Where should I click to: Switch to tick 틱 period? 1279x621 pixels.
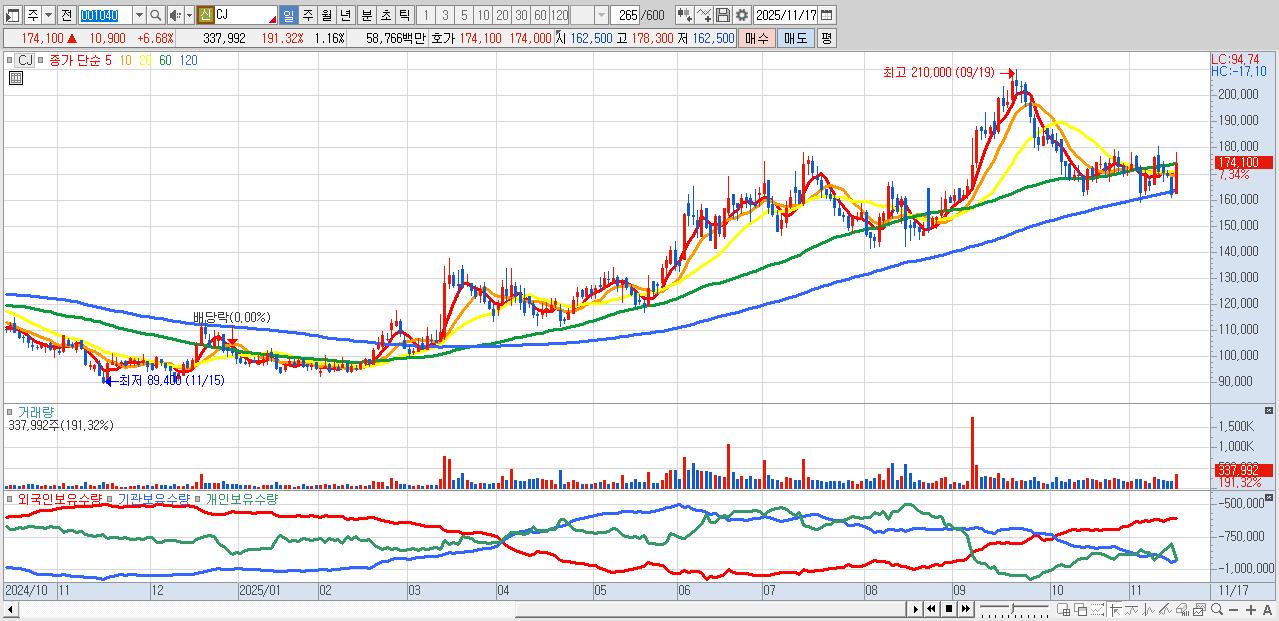(x=404, y=15)
